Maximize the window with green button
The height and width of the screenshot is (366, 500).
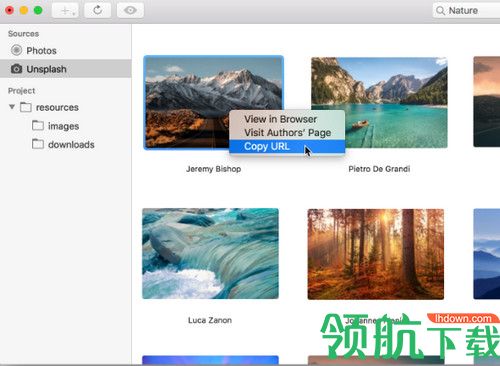pyautogui.click(x=38, y=10)
